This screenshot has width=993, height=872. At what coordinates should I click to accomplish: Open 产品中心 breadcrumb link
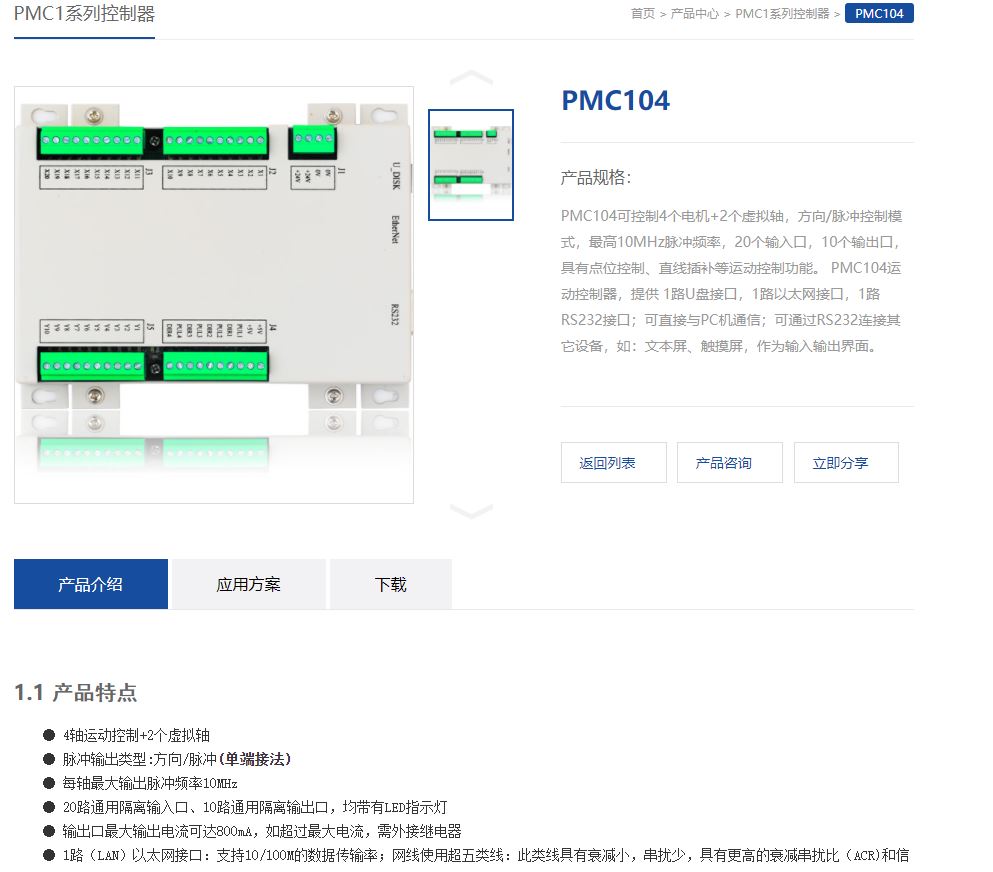pos(694,14)
